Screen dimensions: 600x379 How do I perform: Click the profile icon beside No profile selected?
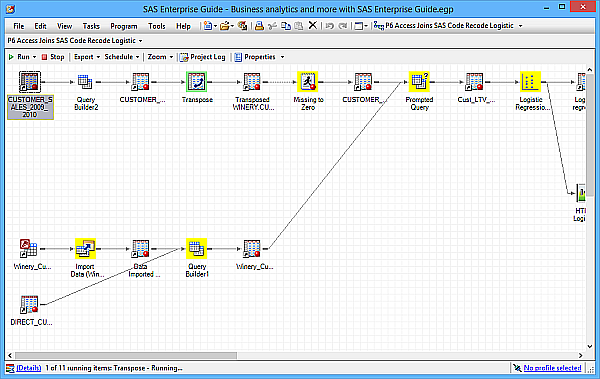(x=517, y=368)
